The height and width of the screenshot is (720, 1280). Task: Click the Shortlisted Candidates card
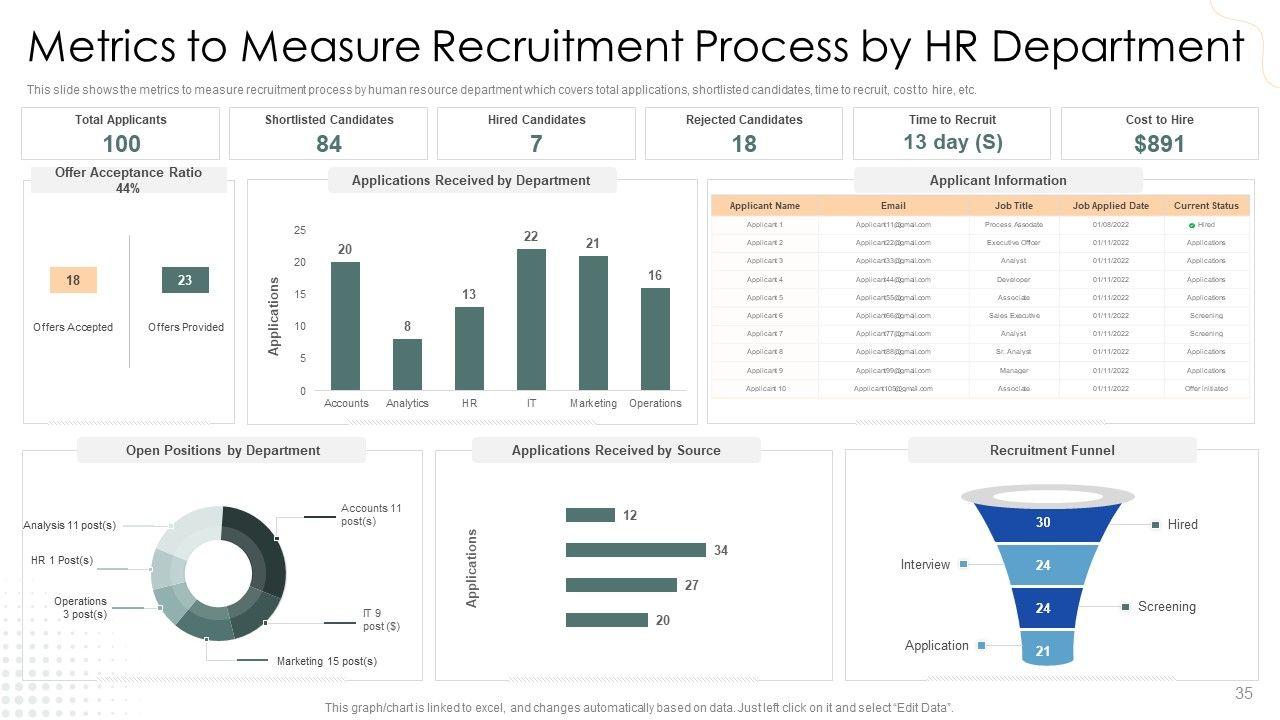[x=329, y=134]
